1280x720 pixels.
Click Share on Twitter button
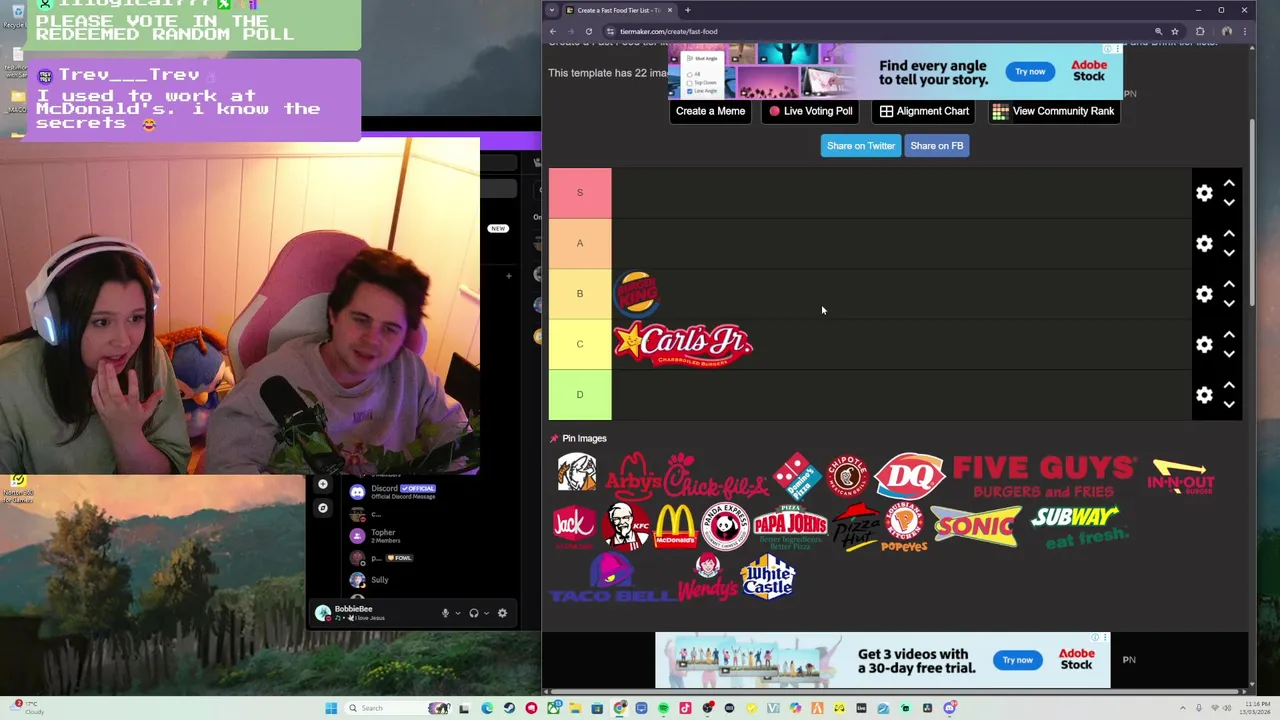tap(861, 146)
